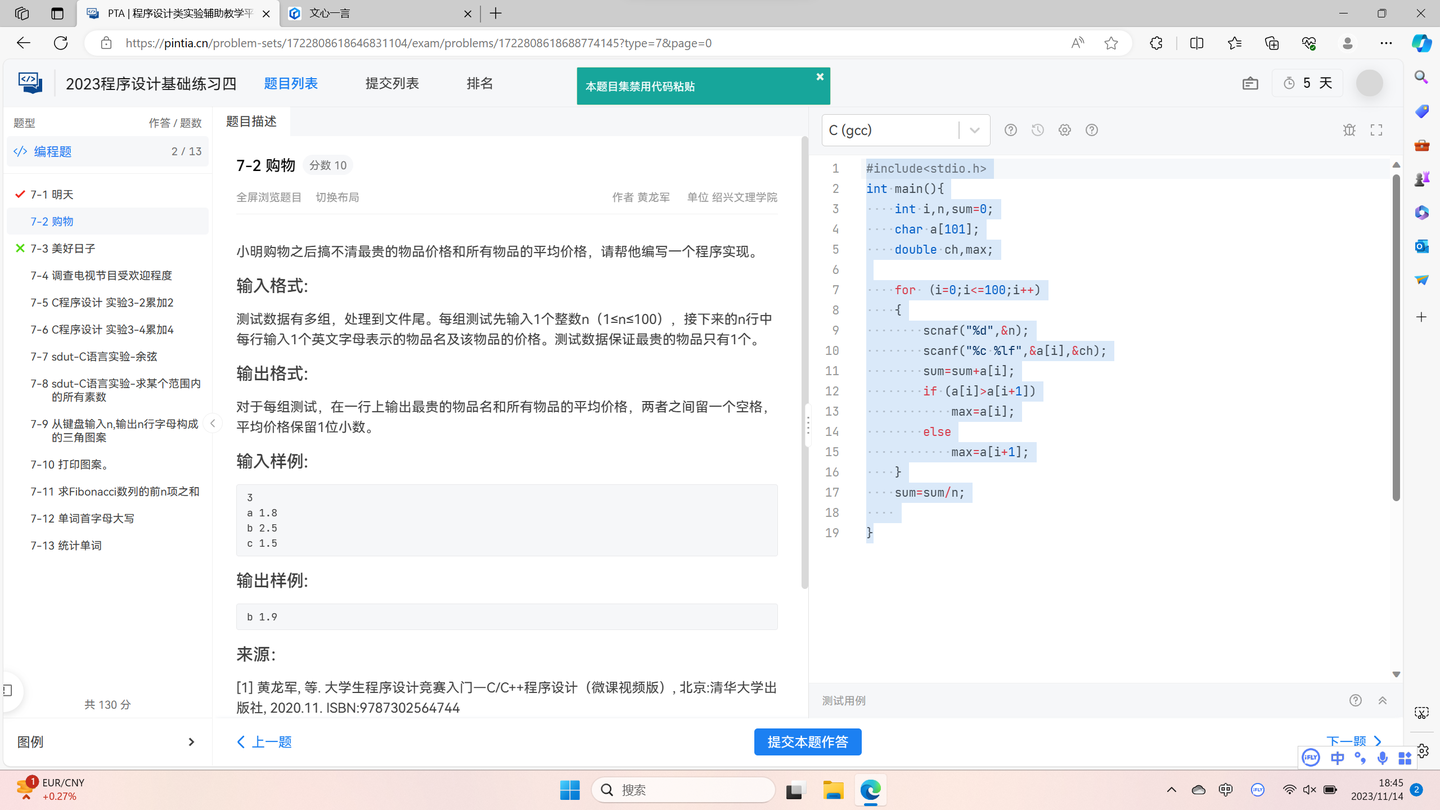Enter fullscreen mode for the code editor

[1376, 130]
